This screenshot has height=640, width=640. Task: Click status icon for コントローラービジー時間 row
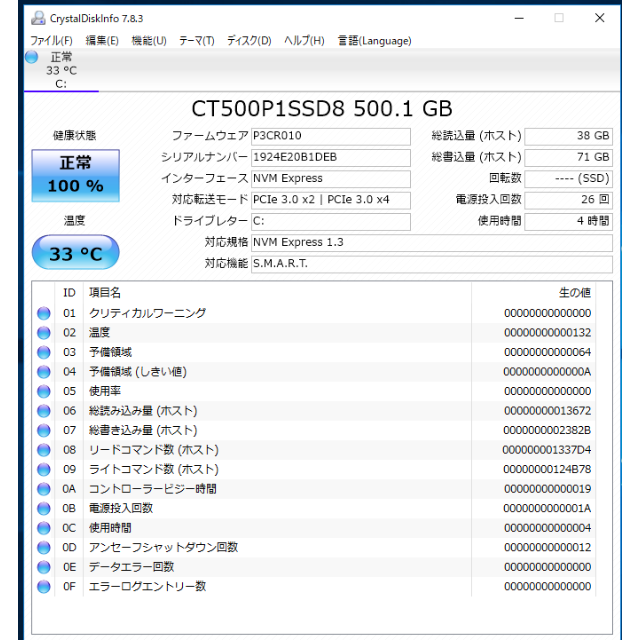tap(44, 489)
